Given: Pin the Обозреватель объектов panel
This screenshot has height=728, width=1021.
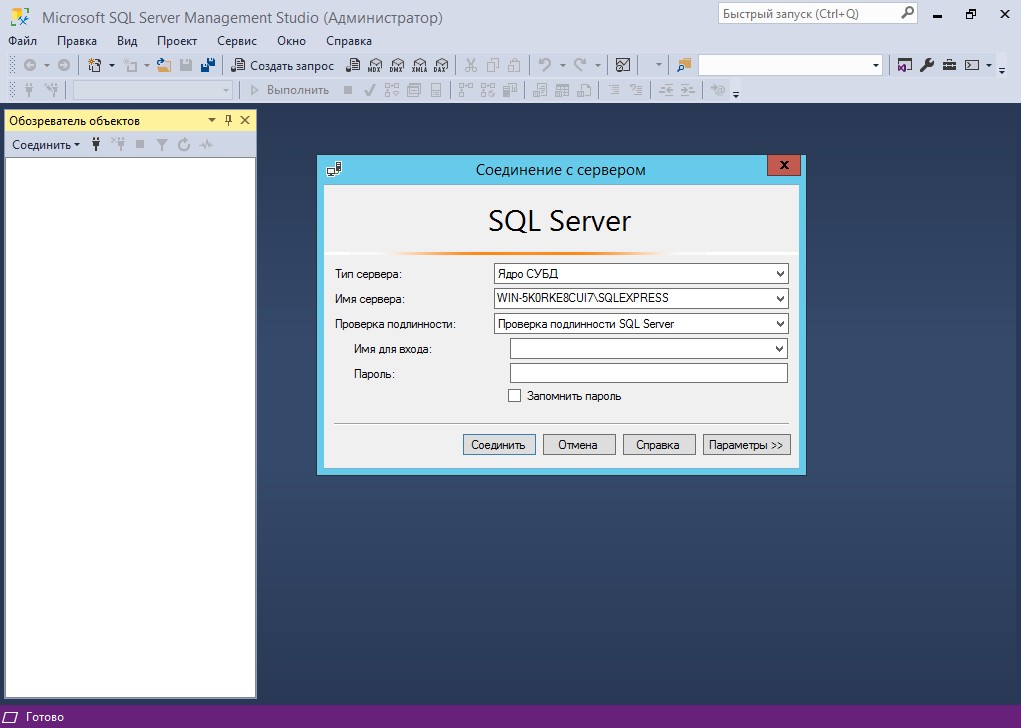Looking at the screenshot, I should [228, 120].
